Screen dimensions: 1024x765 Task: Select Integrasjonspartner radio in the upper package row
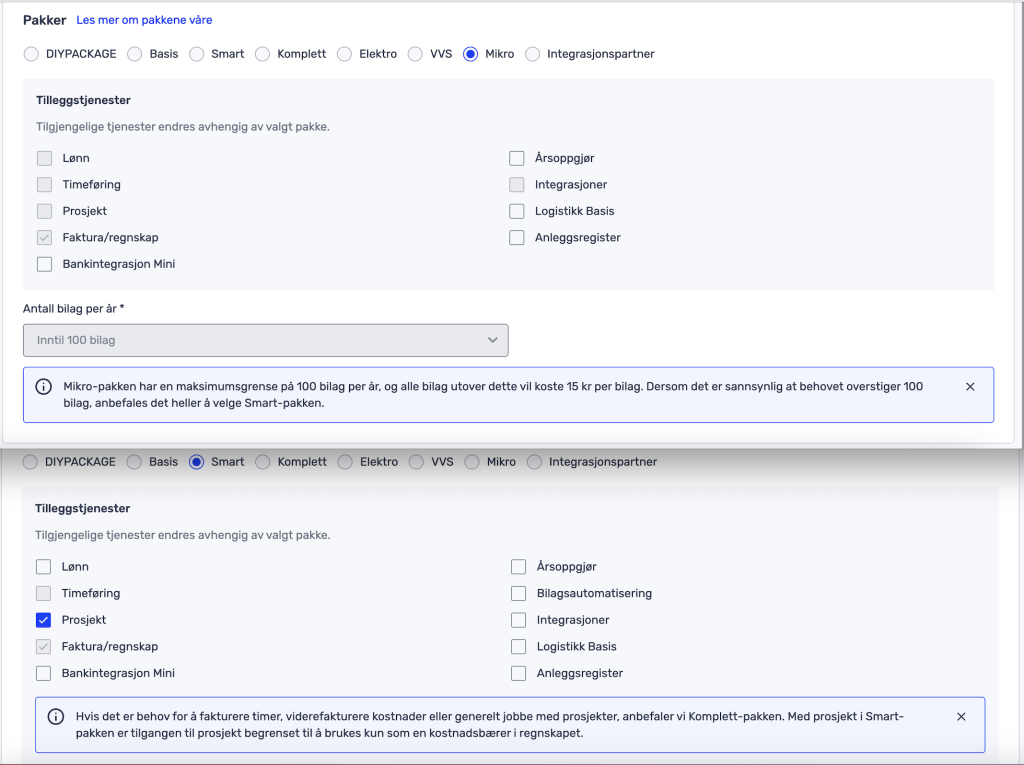(x=532, y=54)
